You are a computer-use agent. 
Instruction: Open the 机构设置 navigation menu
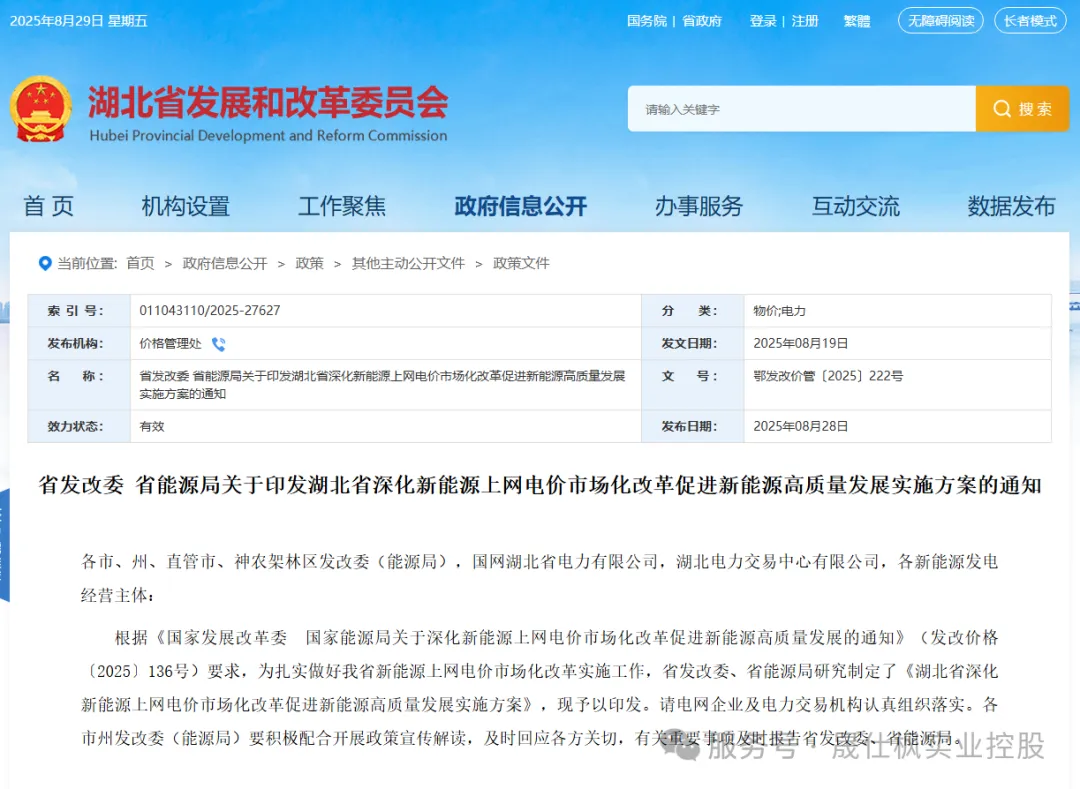click(185, 206)
